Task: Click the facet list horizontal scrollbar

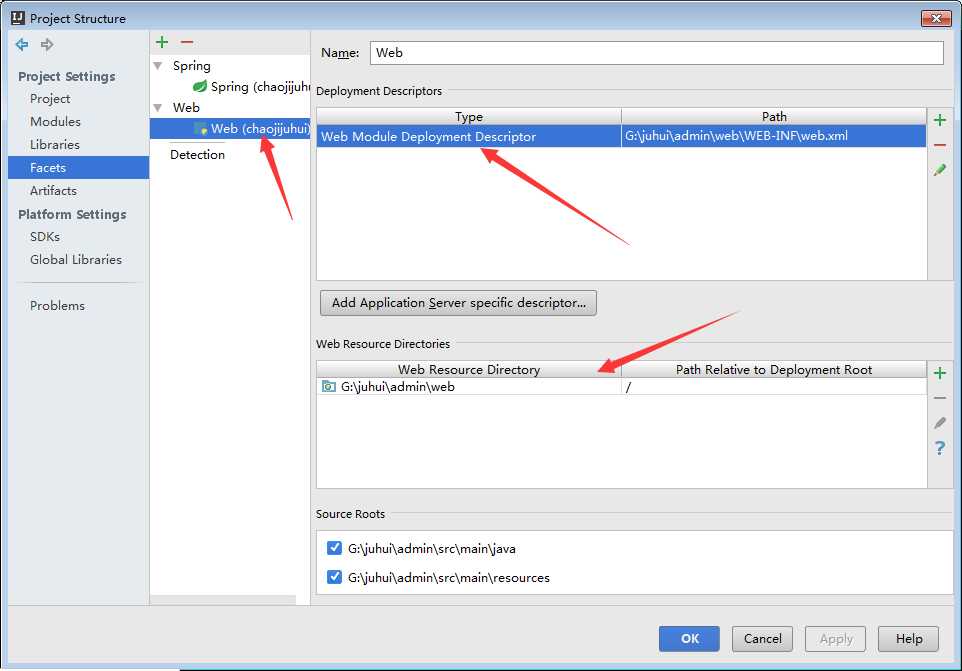Action: 223,600
